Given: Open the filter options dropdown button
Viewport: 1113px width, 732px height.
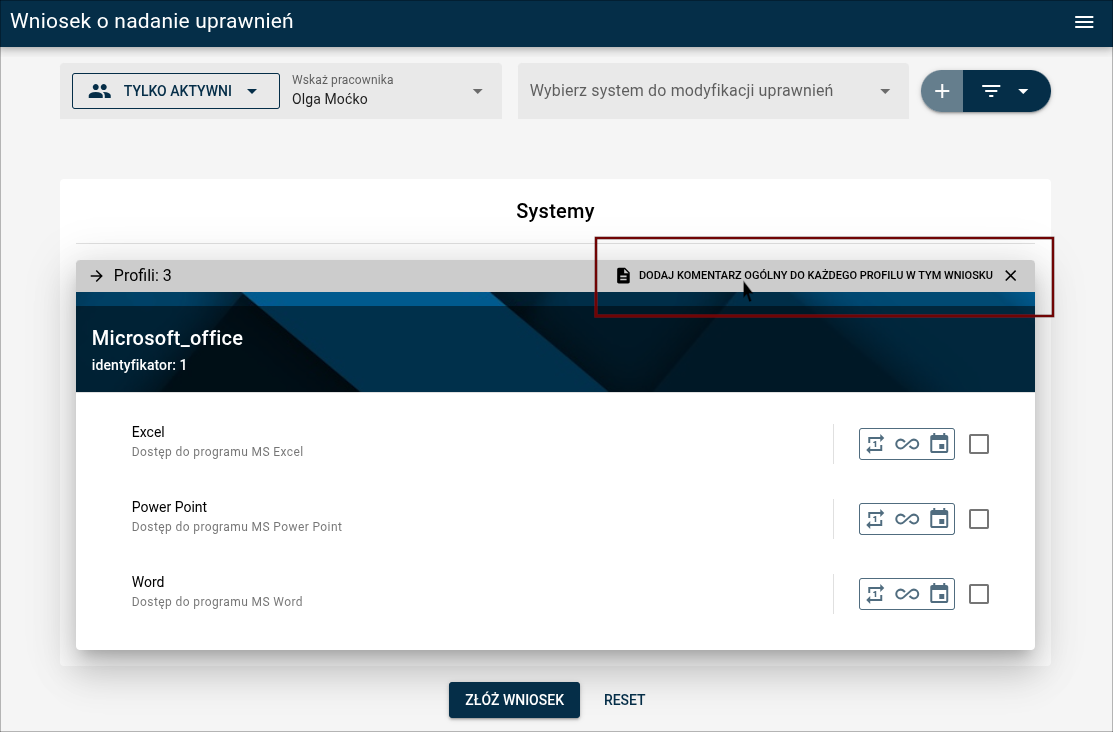Looking at the screenshot, I should [x=1006, y=91].
